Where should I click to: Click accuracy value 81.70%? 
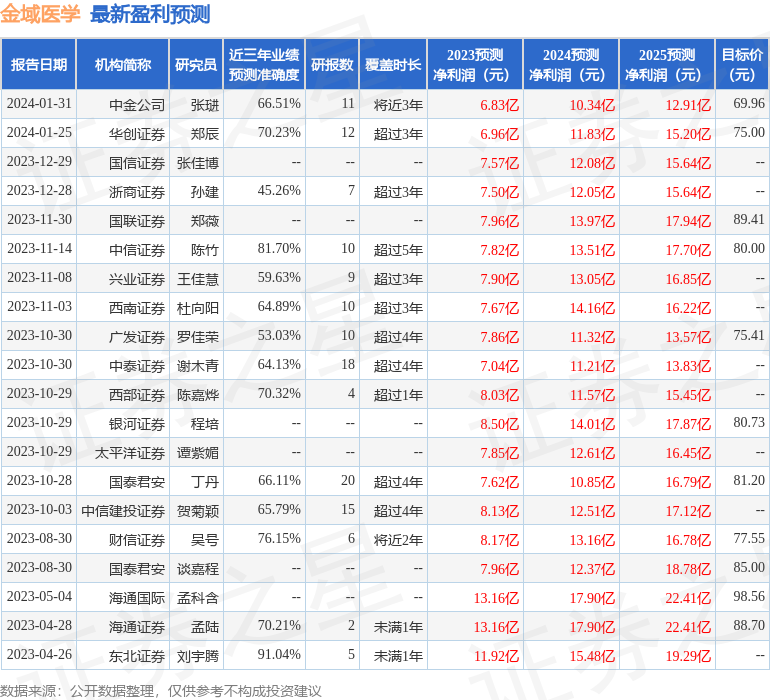(279, 249)
